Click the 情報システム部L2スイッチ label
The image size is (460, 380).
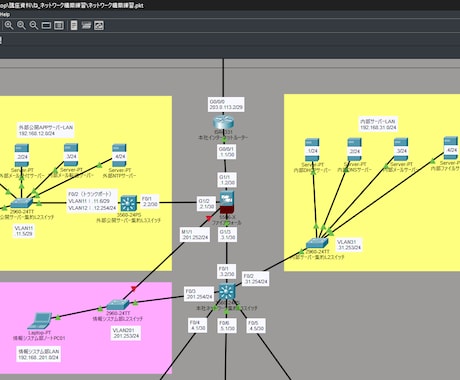(118, 319)
